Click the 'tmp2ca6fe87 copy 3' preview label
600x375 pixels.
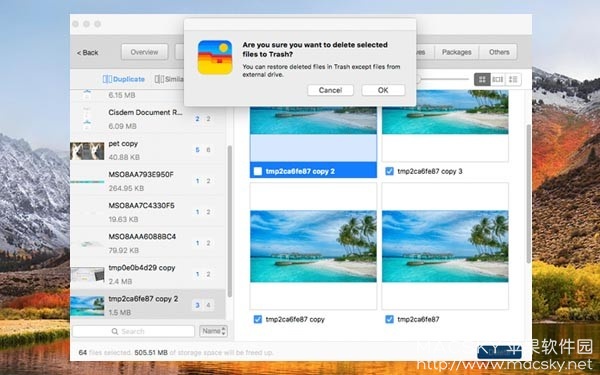click(430, 171)
